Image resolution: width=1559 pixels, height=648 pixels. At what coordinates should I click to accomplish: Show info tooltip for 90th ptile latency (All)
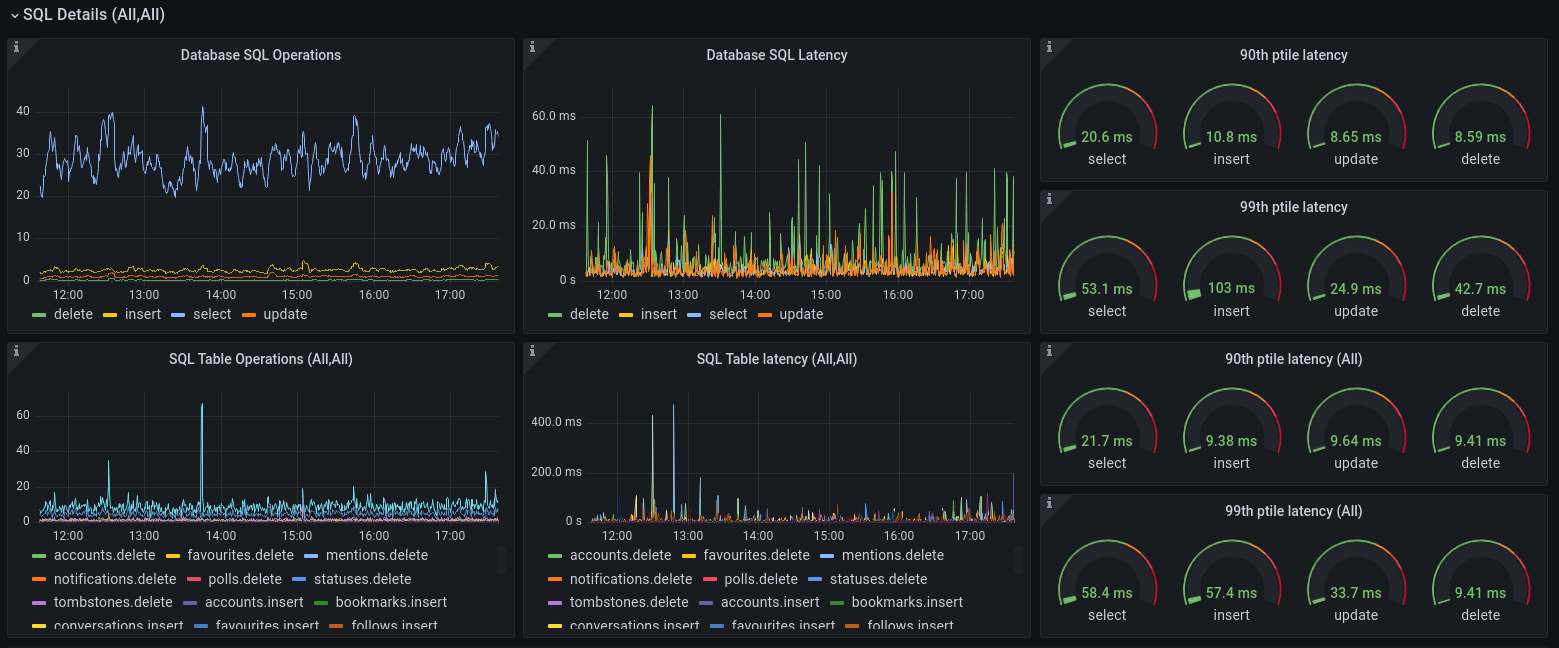click(x=1049, y=351)
